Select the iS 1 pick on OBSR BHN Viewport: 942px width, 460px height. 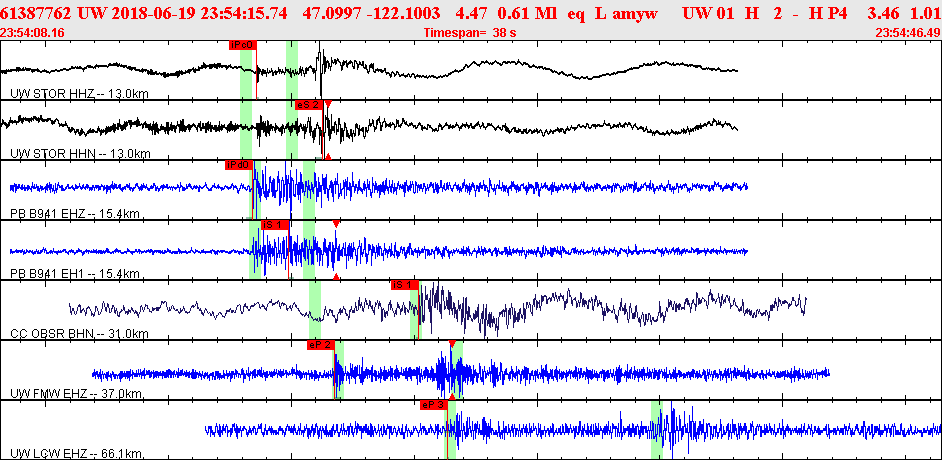404,285
